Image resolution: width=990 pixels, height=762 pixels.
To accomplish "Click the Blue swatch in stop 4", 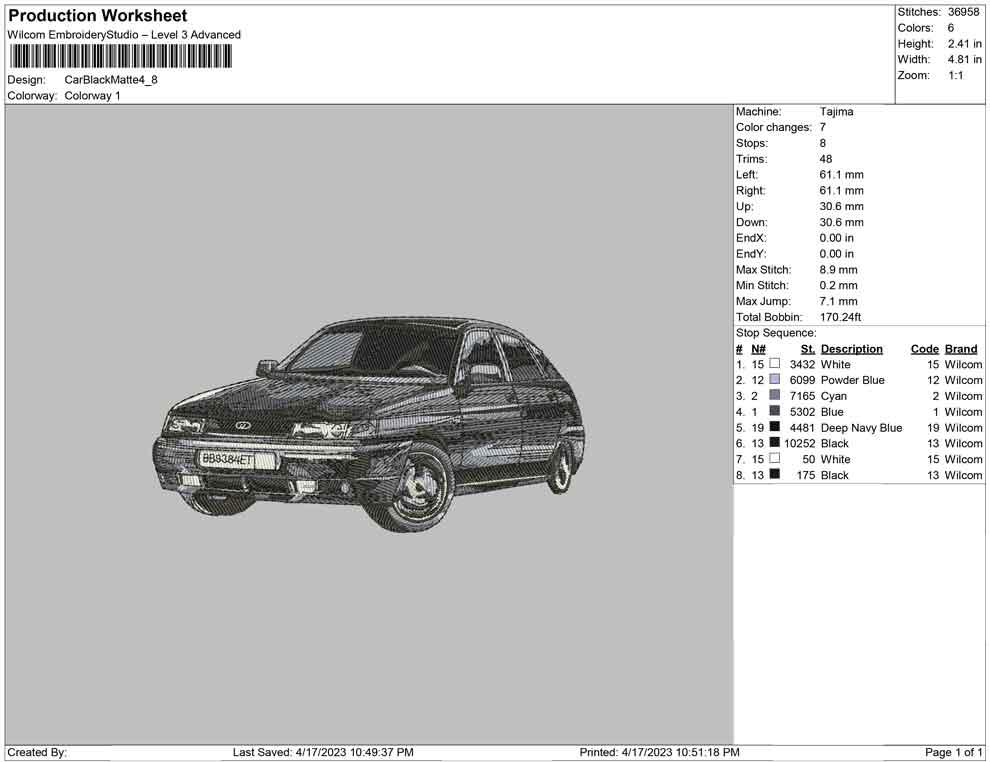I will coord(775,411).
